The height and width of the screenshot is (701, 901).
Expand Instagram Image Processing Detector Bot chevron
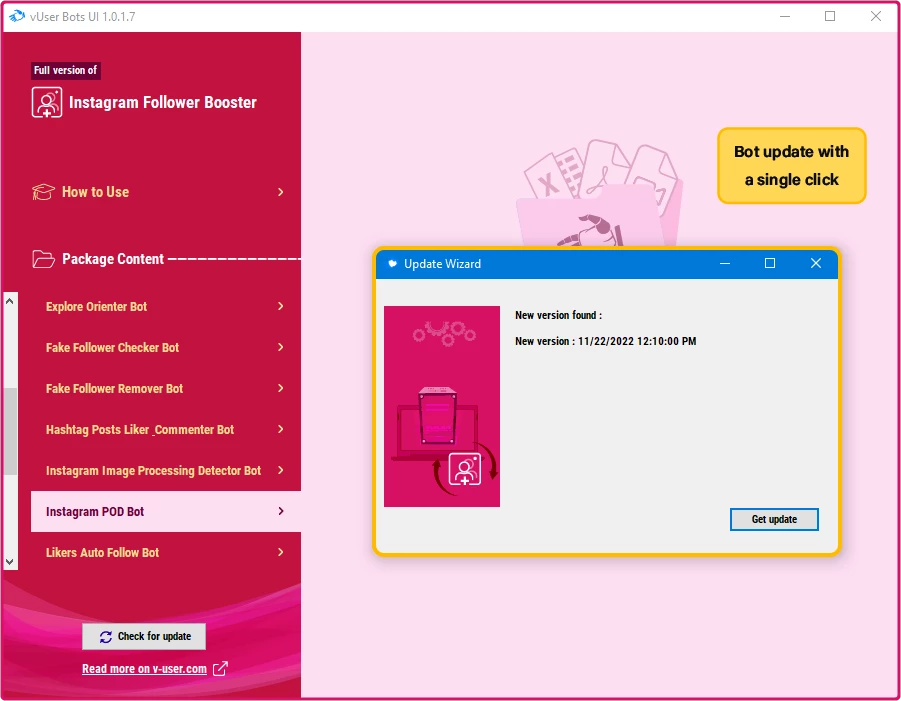280,470
